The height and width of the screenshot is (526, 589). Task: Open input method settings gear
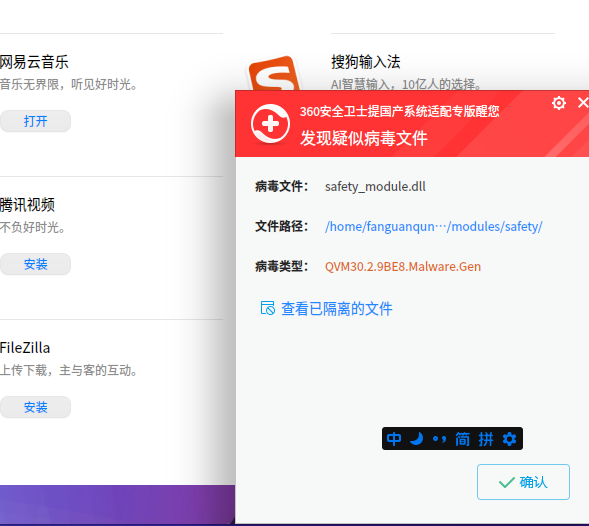pos(509,439)
